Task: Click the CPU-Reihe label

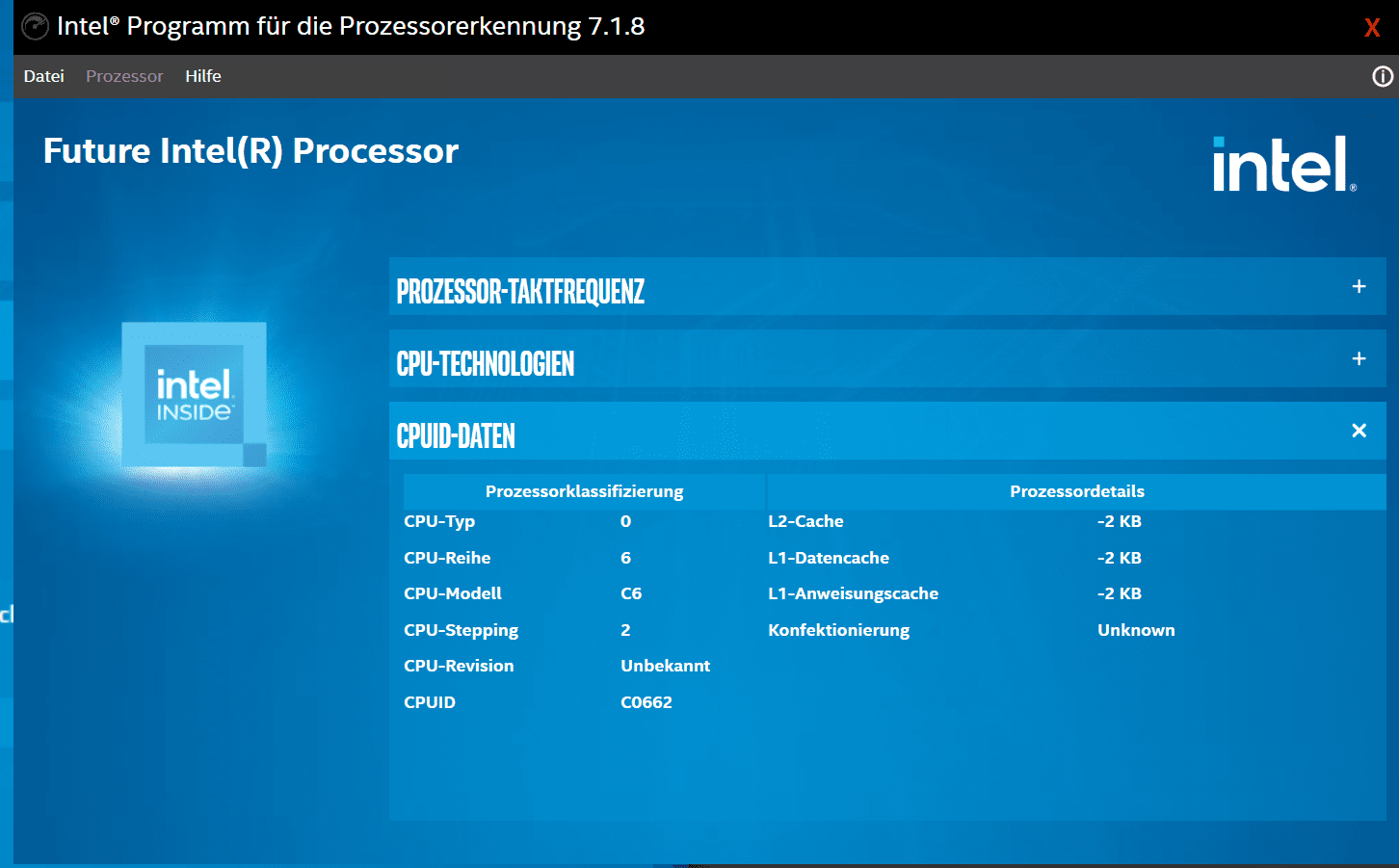Action: pos(447,558)
